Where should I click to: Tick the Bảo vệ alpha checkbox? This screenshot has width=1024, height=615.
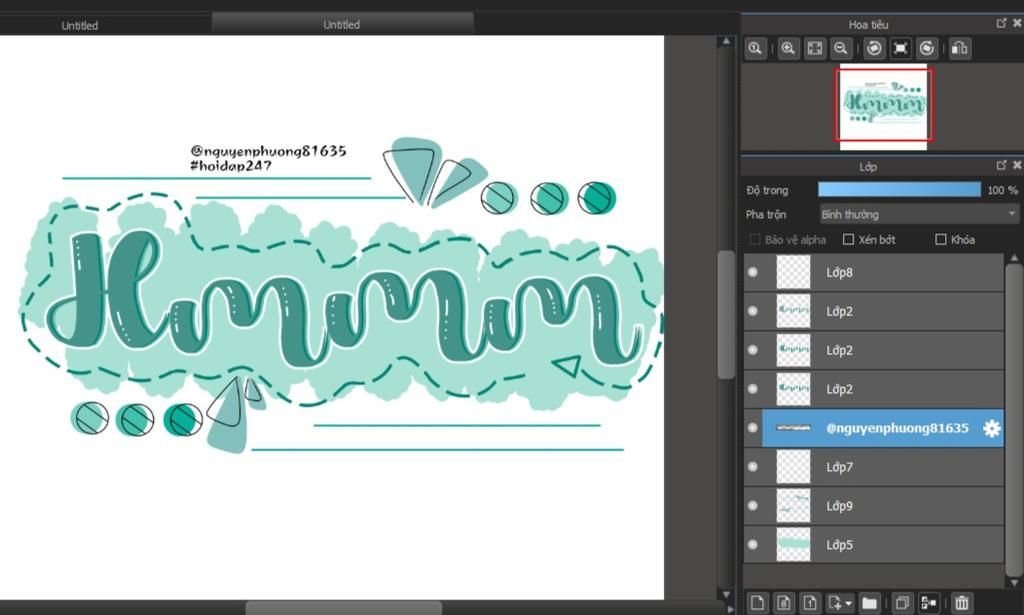point(755,240)
